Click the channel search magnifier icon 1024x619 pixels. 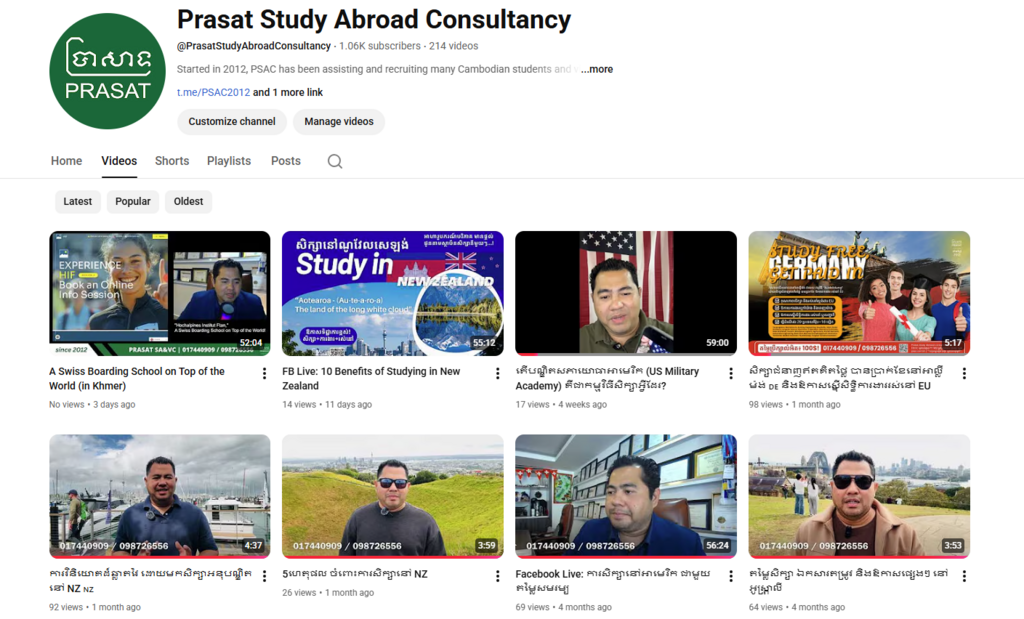[x=335, y=161]
